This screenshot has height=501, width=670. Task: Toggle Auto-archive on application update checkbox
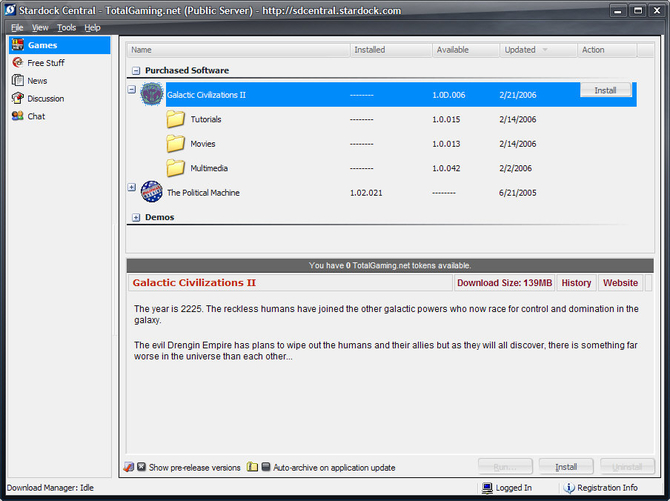[x=266, y=467]
